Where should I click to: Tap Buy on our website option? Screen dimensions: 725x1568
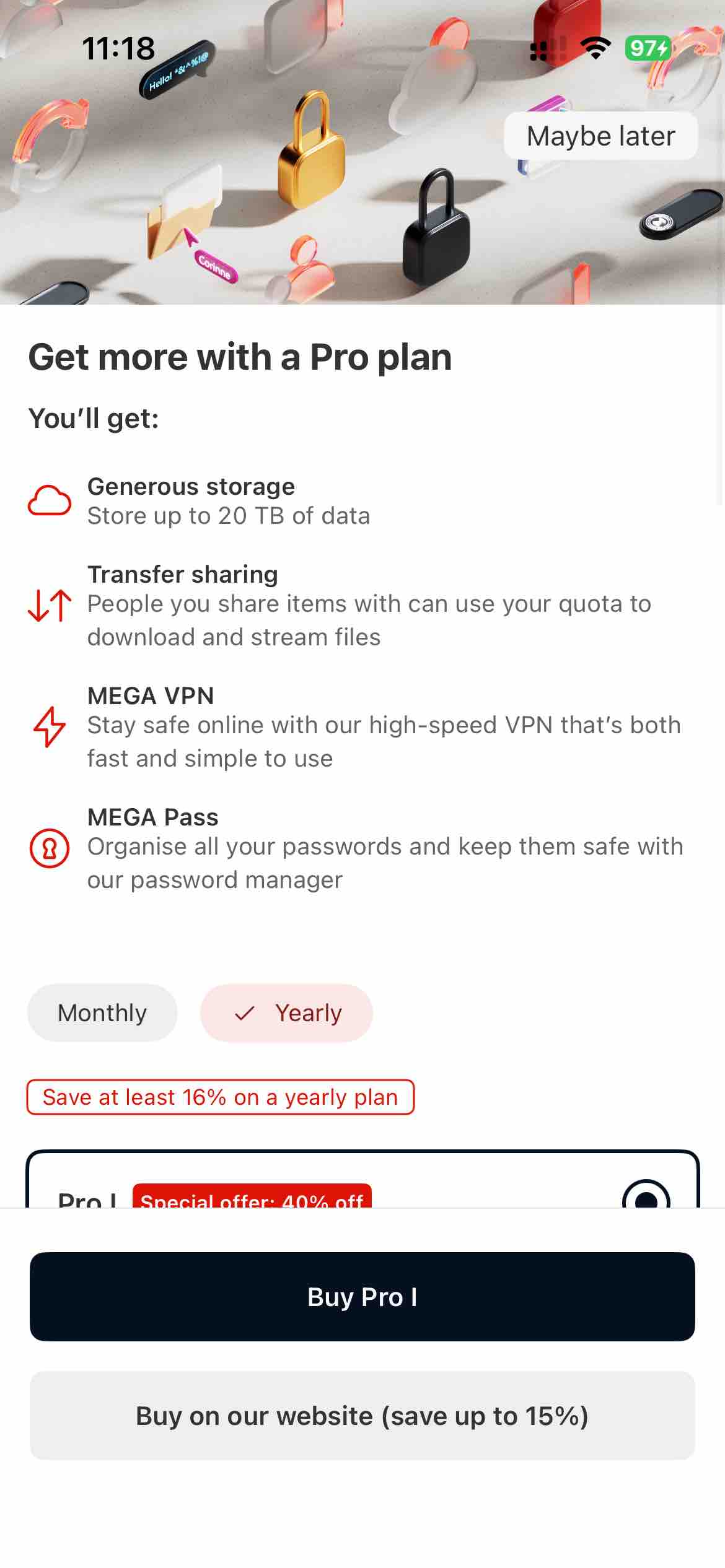[x=362, y=1416]
